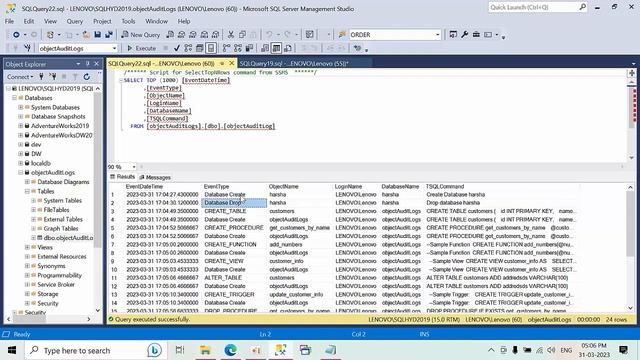The width and height of the screenshot is (640, 360).
Task: Switch to the SQLQuery19.sql tab
Action: [294, 63]
